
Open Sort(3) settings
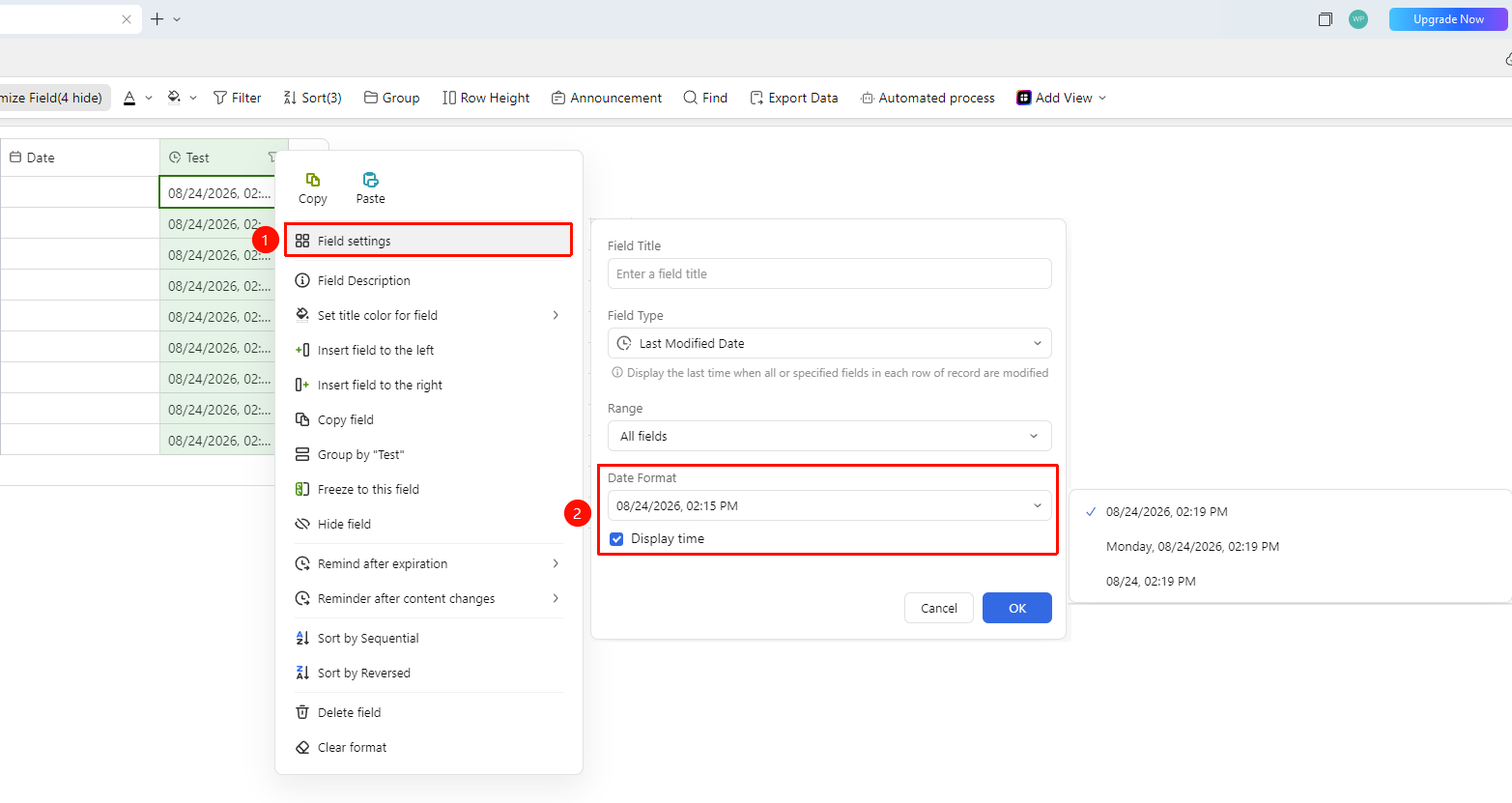click(x=312, y=98)
